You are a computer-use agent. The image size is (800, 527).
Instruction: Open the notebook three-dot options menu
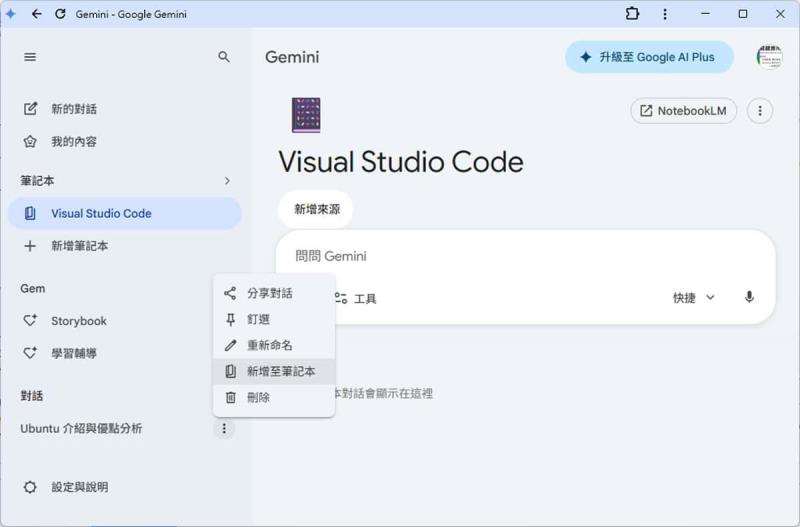click(760, 111)
